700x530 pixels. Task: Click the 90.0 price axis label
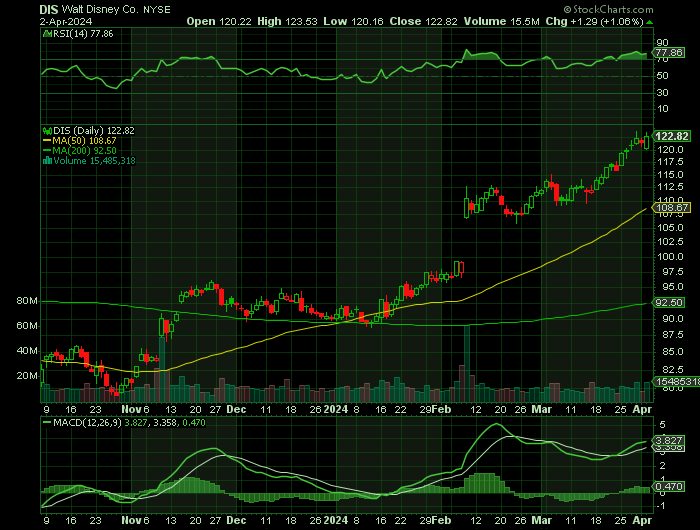[x=673, y=319]
